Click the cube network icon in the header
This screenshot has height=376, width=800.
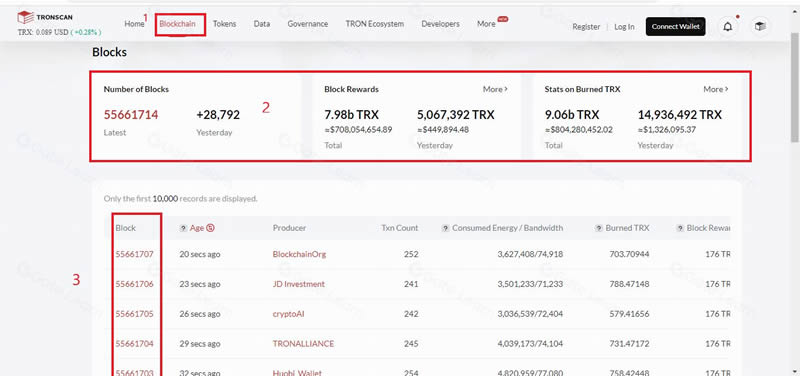760,27
